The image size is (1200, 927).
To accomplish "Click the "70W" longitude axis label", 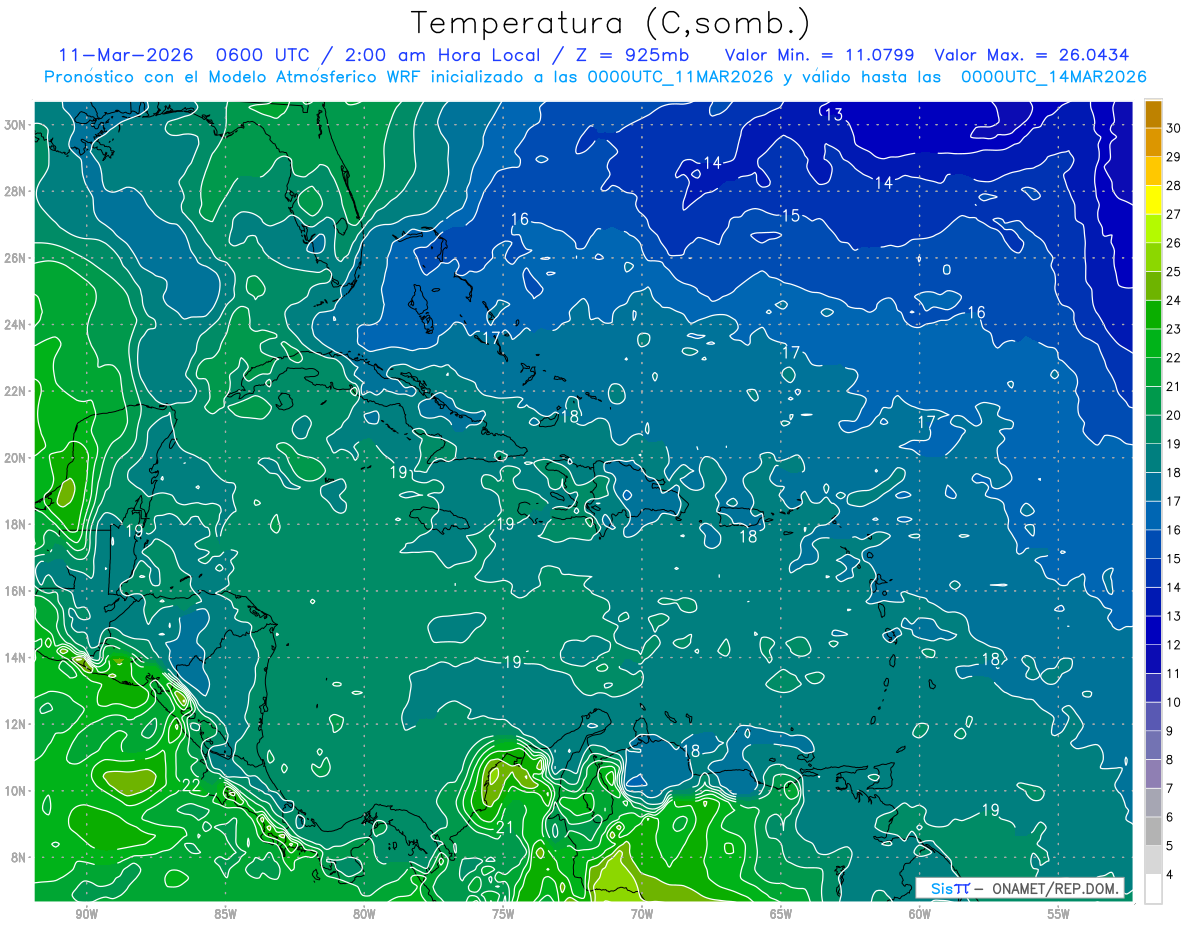I will point(642,914).
